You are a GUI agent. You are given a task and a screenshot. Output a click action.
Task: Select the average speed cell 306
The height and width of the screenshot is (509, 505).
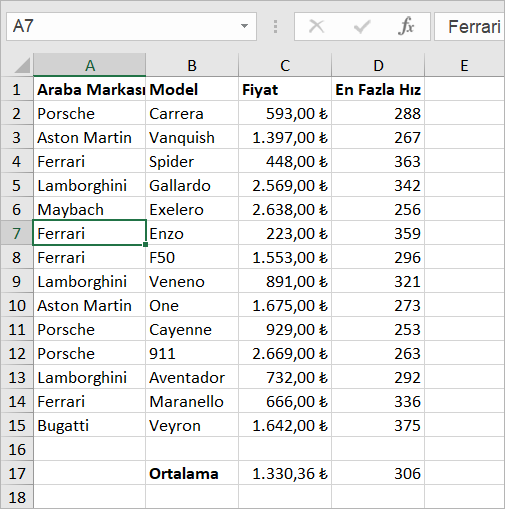point(378,473)
